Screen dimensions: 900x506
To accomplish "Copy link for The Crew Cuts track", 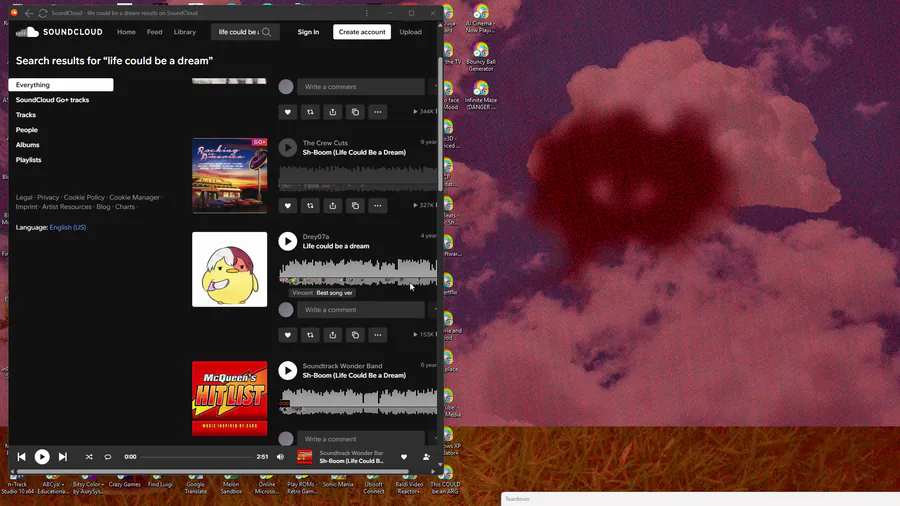I will tap(355, 205).
